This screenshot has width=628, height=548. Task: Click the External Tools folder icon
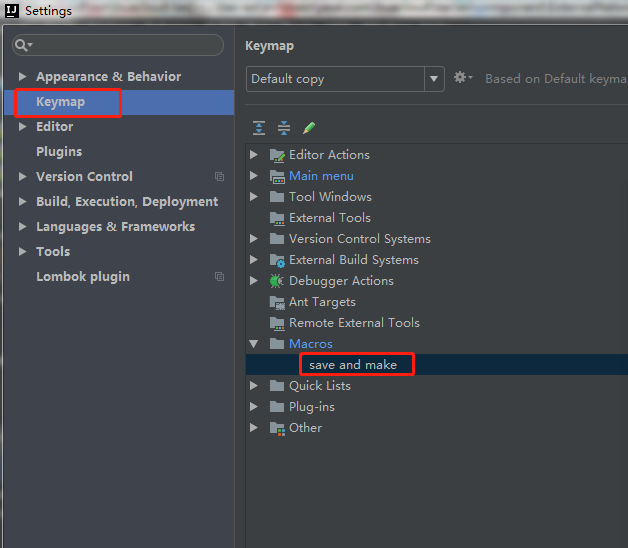277,218
